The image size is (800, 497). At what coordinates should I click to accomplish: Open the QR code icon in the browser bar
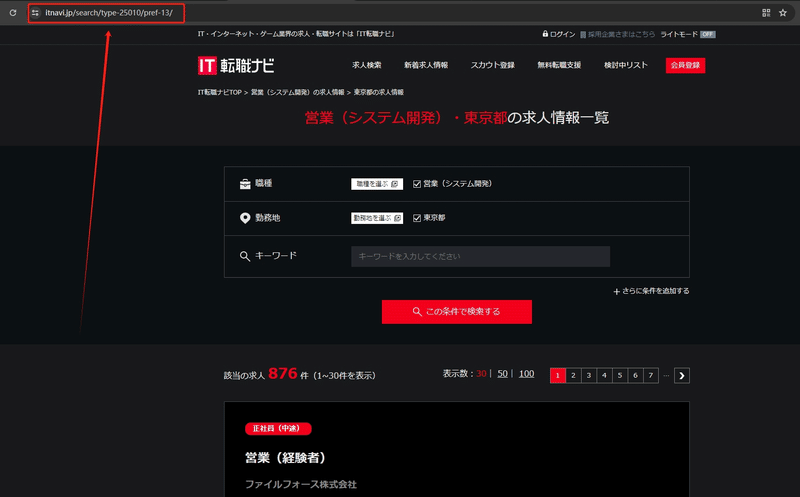(x=766, y=13)
